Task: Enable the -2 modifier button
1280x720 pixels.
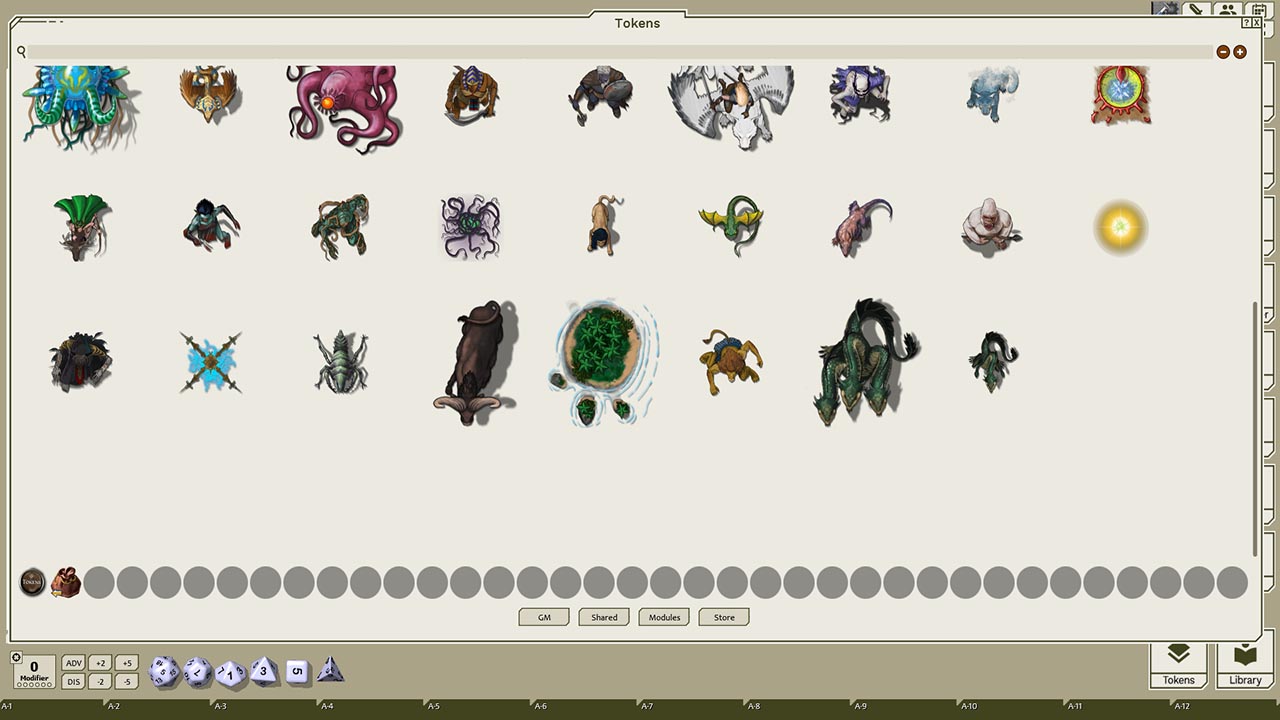Action: pos(100,682)
